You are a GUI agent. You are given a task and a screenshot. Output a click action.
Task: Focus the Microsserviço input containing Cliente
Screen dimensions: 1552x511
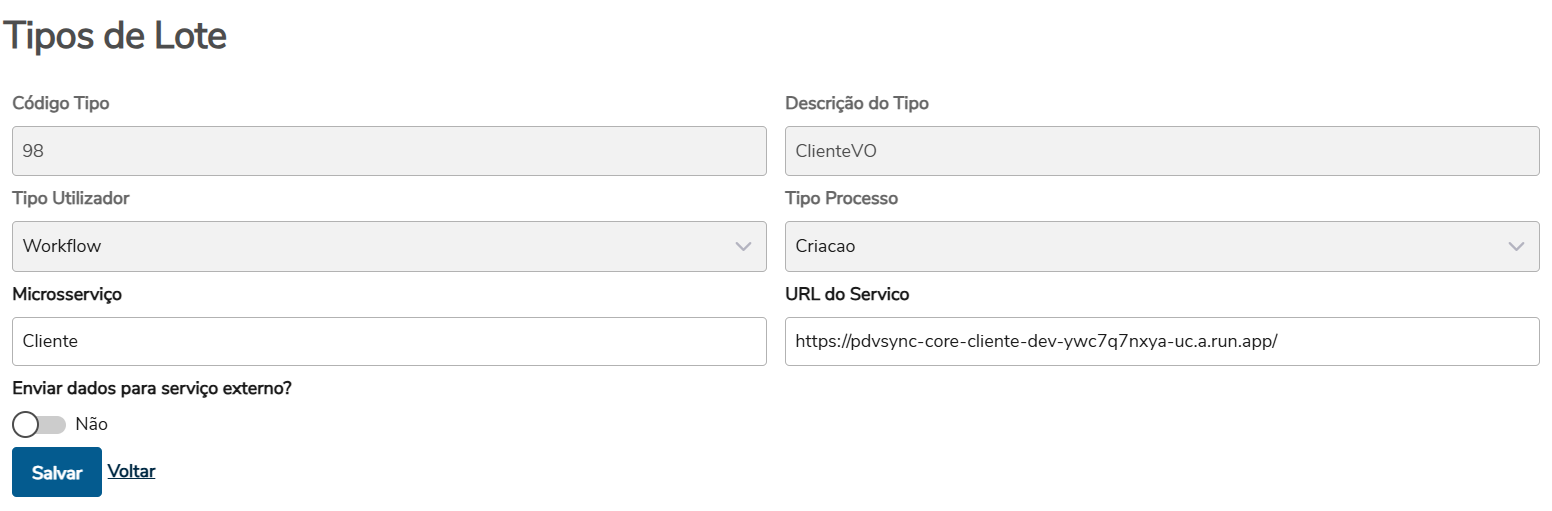tap(389, 341)
